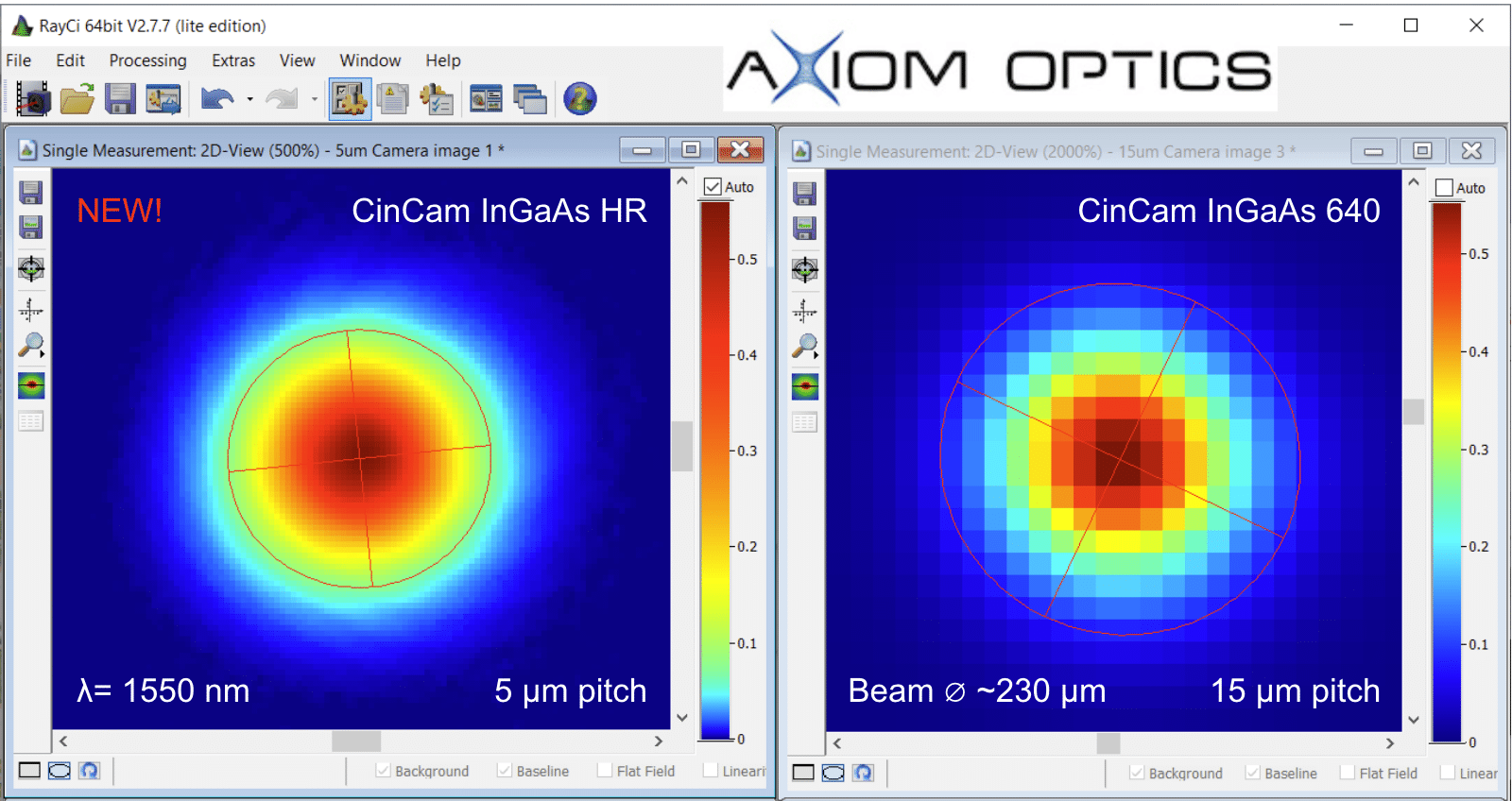Open the Help menu

click(443, 60)
